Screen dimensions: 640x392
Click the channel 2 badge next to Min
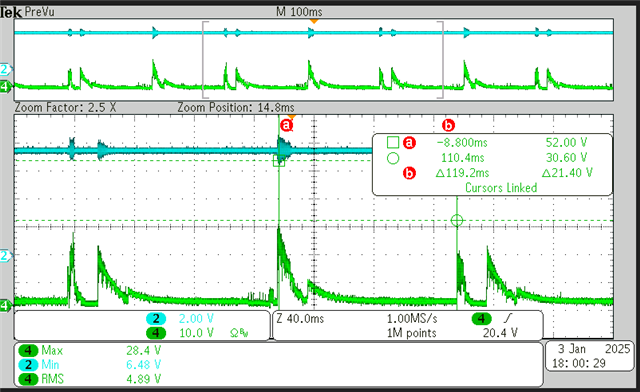pyautogui.click(x=28, y=365)
